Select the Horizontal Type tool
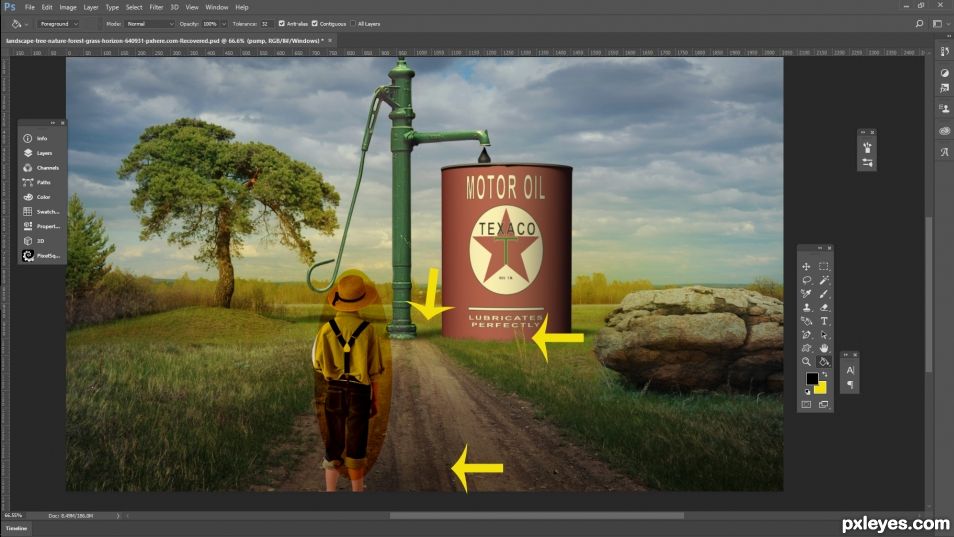Image resolution: width=954 pixels, height=537 pixels. coord(824,321)
